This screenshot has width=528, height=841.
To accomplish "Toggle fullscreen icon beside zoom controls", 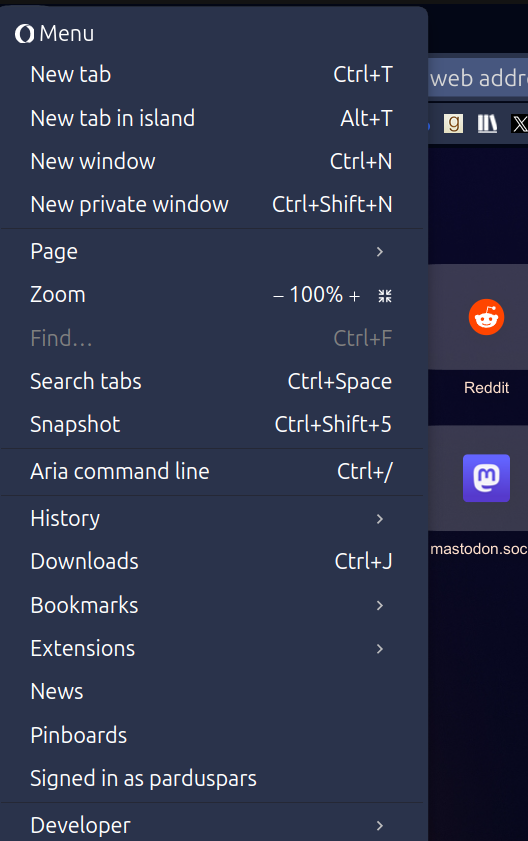I will tap(385, 296).
